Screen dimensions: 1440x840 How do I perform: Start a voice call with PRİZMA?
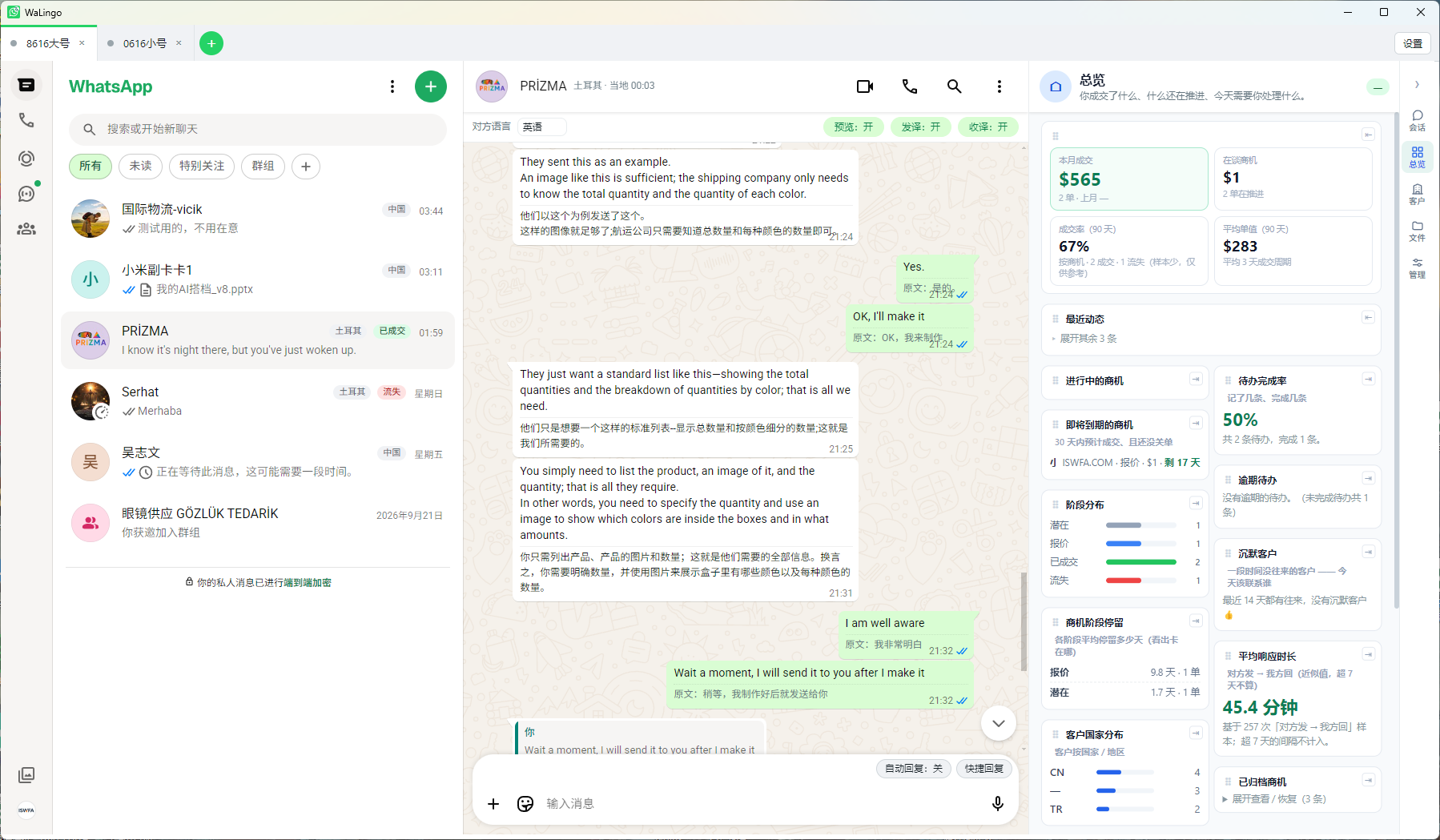pyautogui.click(x=910, y=86)
